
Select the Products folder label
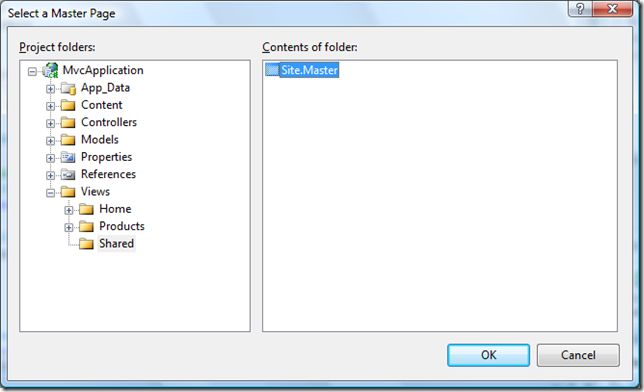[x=122, y=226]
